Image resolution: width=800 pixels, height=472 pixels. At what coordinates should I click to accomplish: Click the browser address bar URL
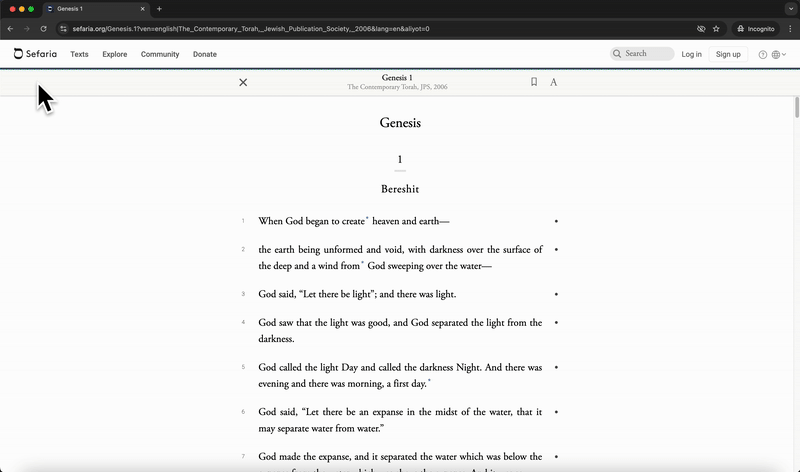(x=251, y=29)
